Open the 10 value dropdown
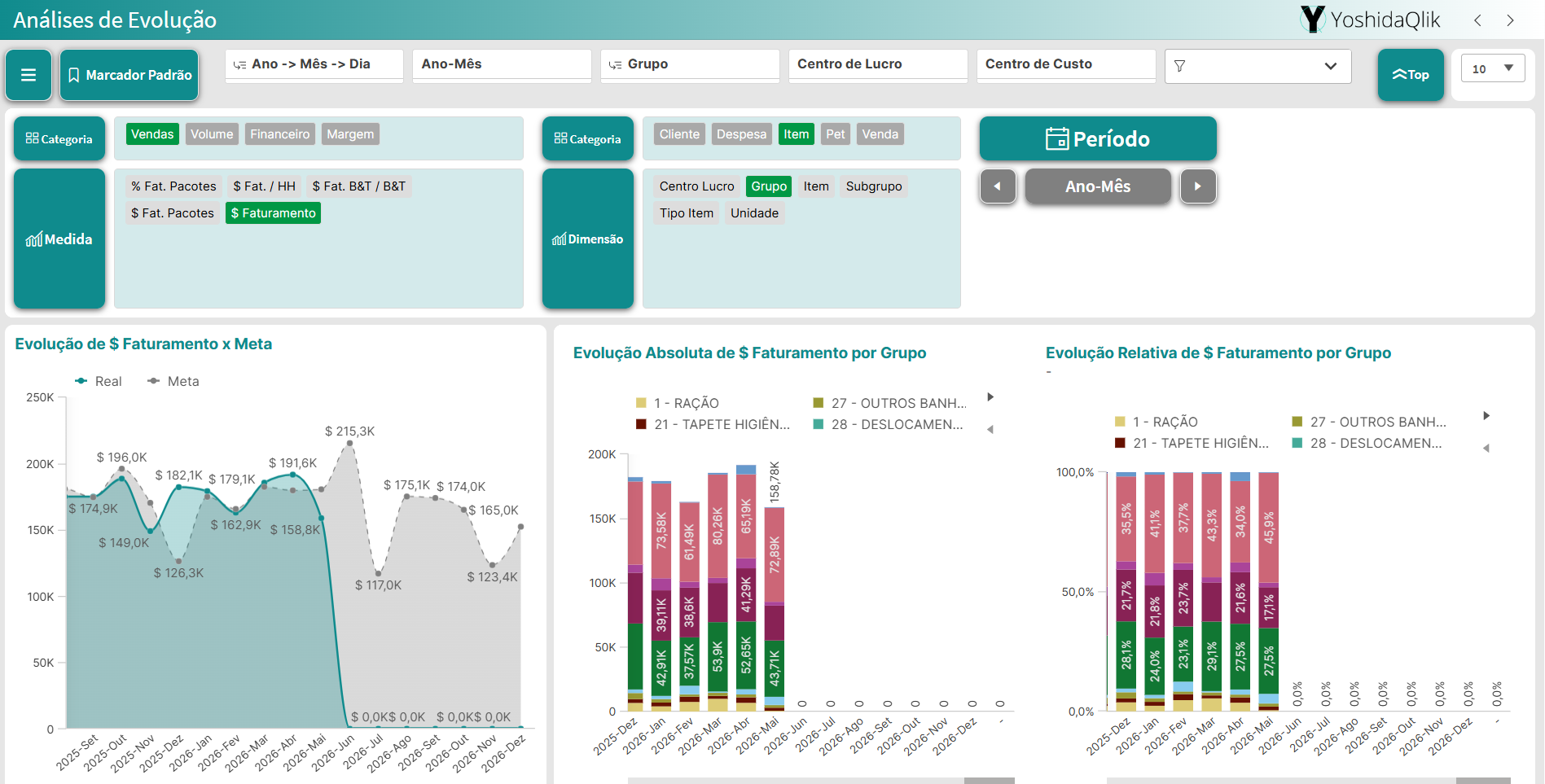 (x=1493, y=69)
